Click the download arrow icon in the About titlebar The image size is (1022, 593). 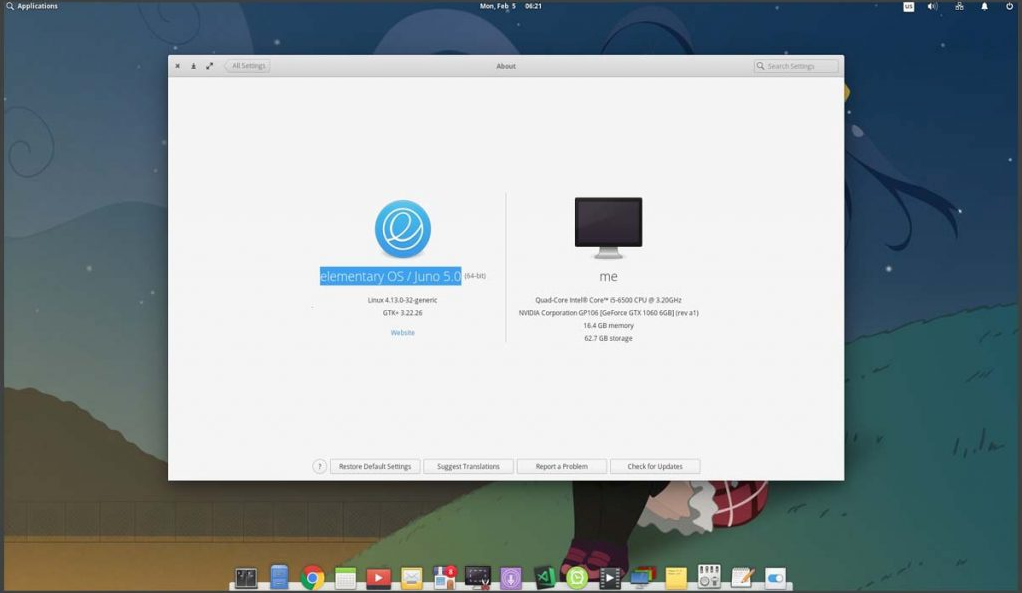194,66
